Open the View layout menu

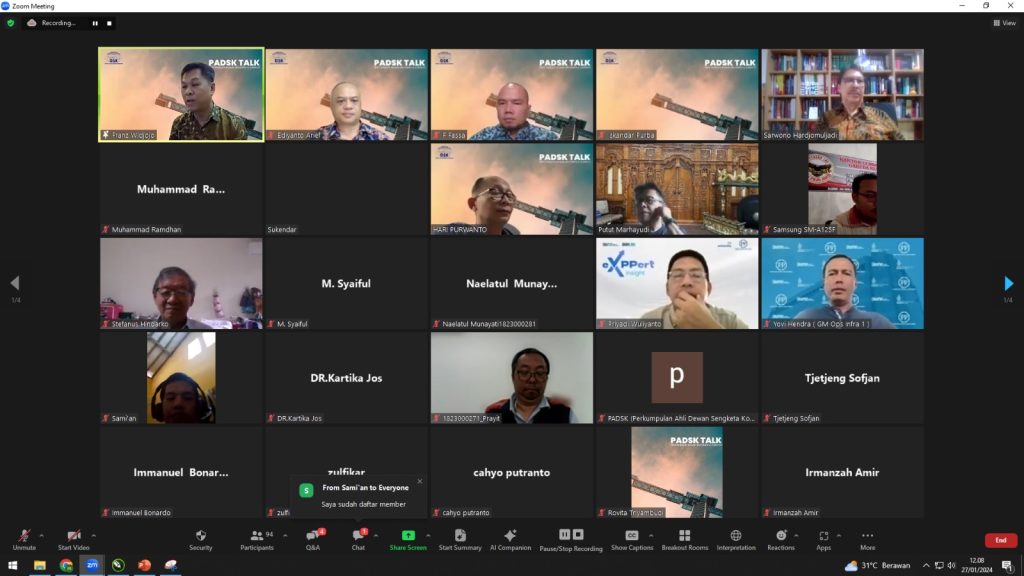(x=1004, y=23)
